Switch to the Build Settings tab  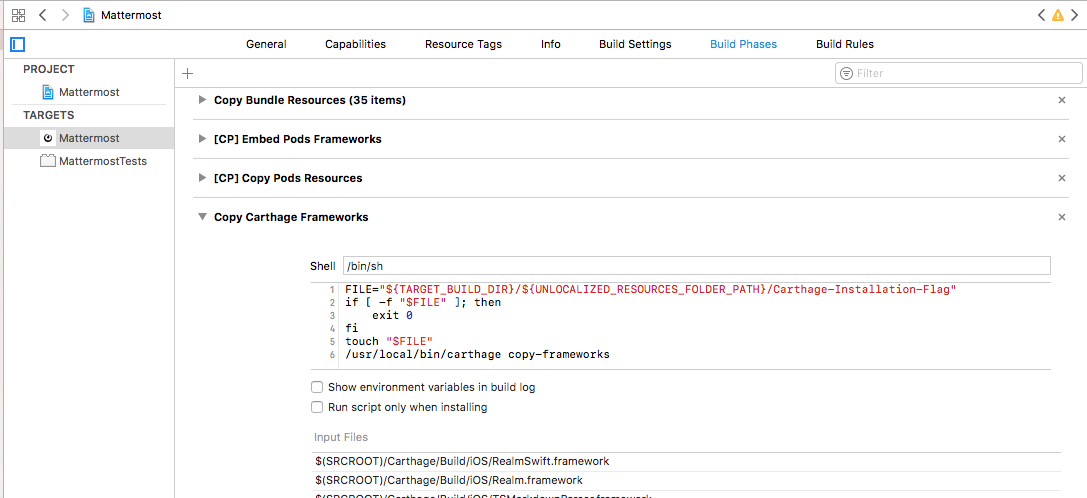pyautogui.click(x=635, y=44)
